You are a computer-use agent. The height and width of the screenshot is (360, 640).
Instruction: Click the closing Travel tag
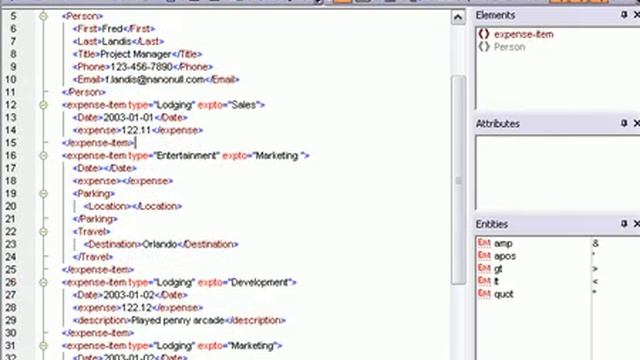pyautogui.click(x=93, y=257)
